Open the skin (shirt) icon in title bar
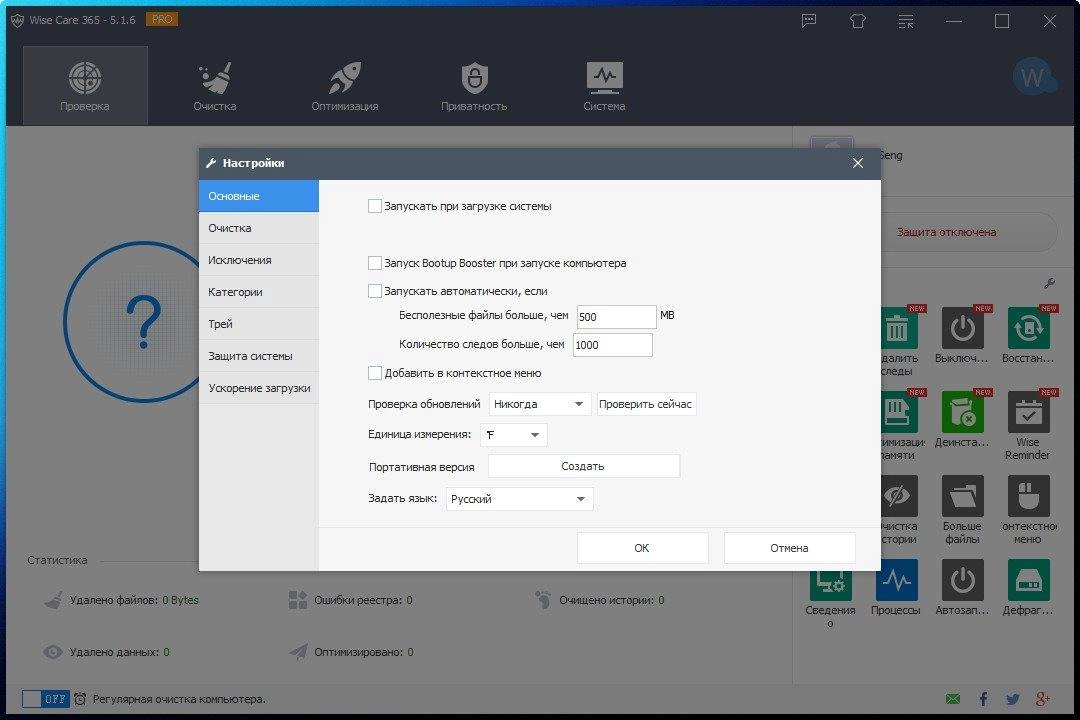The image size is (1080, 720). (858, 21)
